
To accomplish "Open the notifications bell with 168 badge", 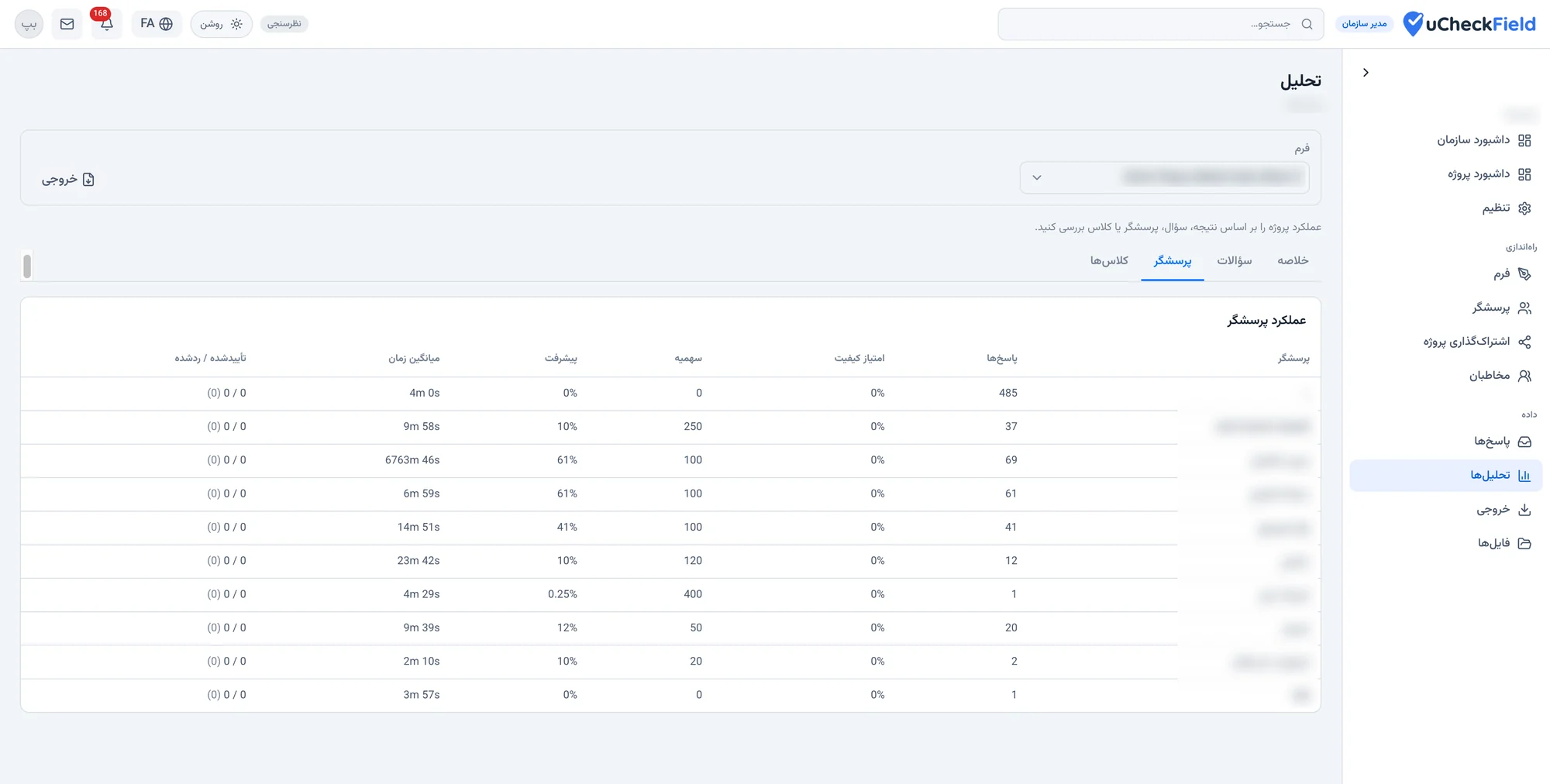I will 106,24.
